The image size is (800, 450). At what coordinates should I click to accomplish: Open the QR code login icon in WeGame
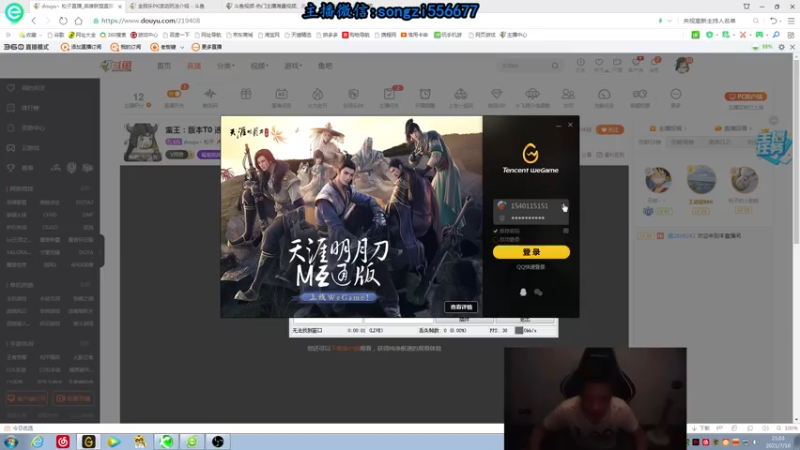(x=566, y=231)
